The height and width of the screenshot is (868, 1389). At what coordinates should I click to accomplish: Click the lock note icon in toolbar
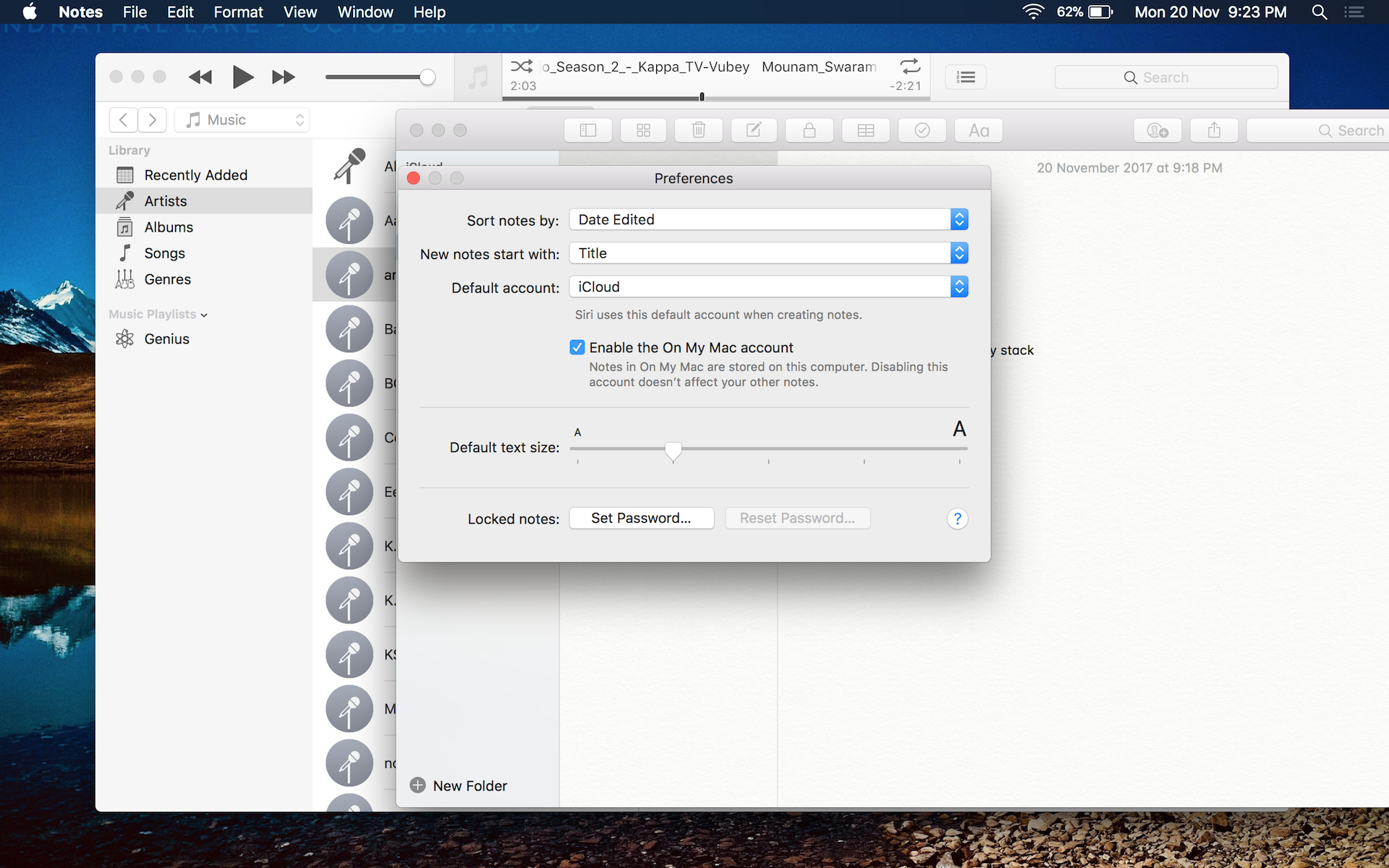coord(809,130)
